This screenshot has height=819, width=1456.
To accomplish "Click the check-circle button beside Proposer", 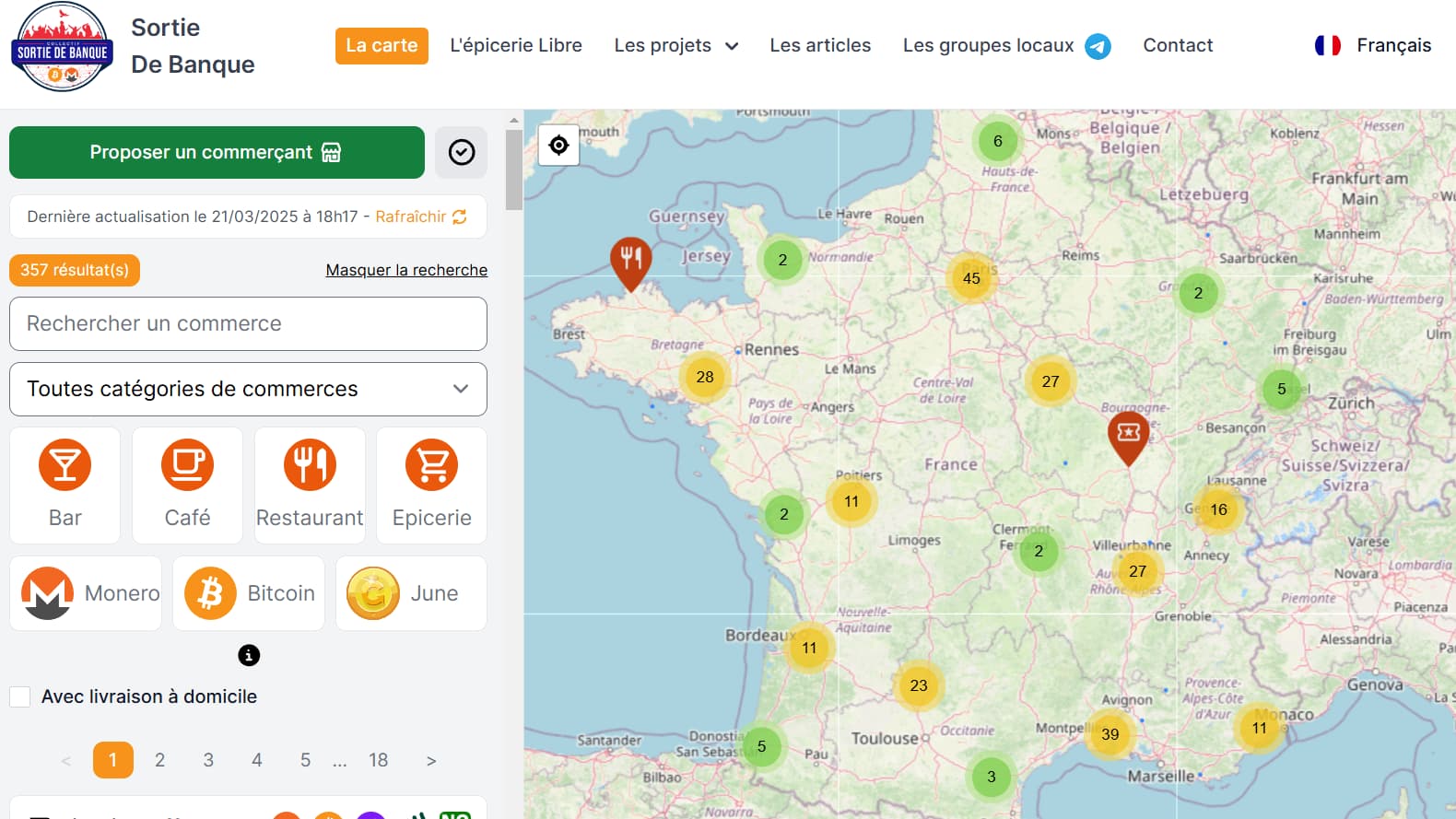I will tap(462, 152).
